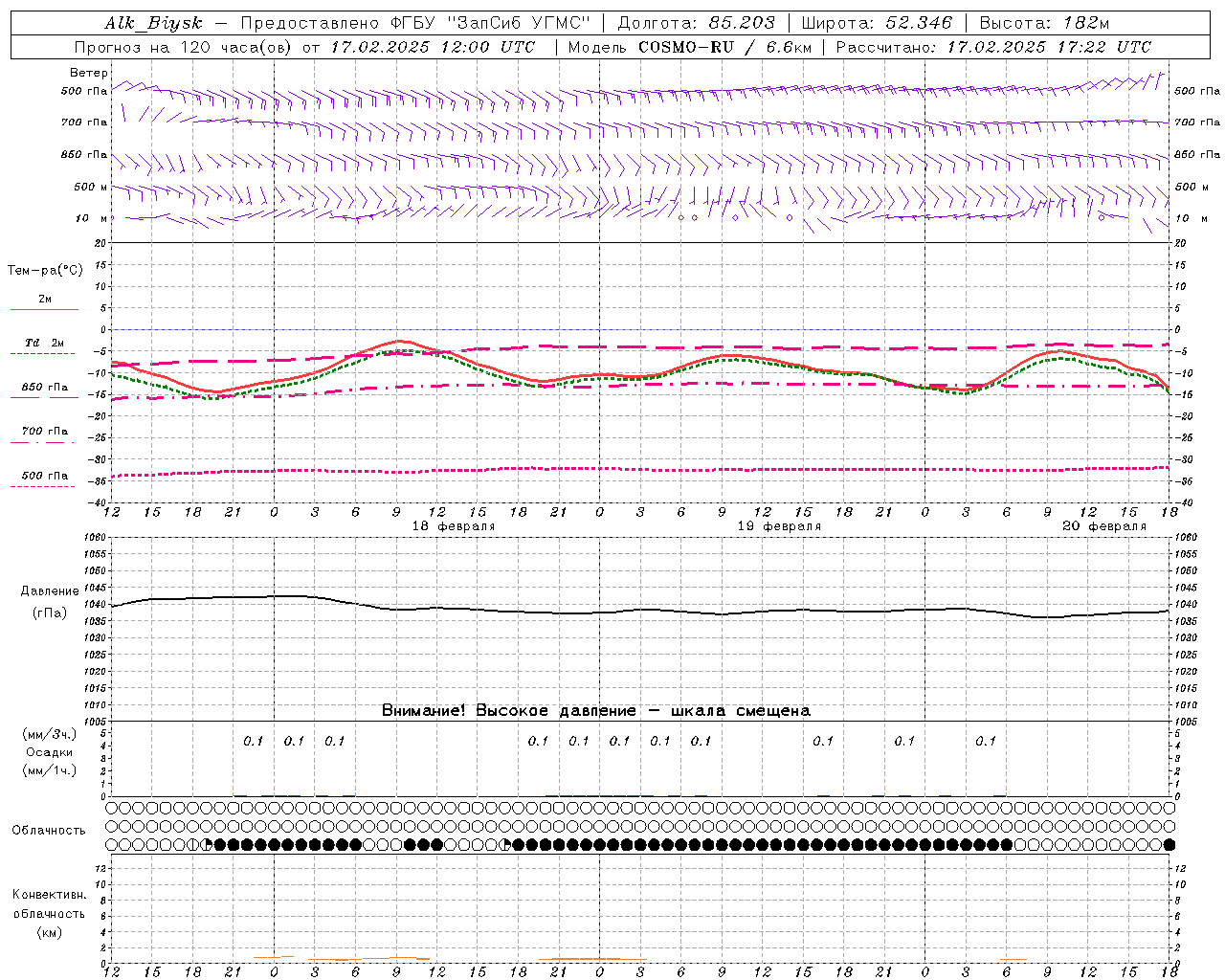This screenshot has height=980, width=1225.
Task: Click the 'Облачность' cloud cover label
Action: pyautogui.click(x=49, y=830)
